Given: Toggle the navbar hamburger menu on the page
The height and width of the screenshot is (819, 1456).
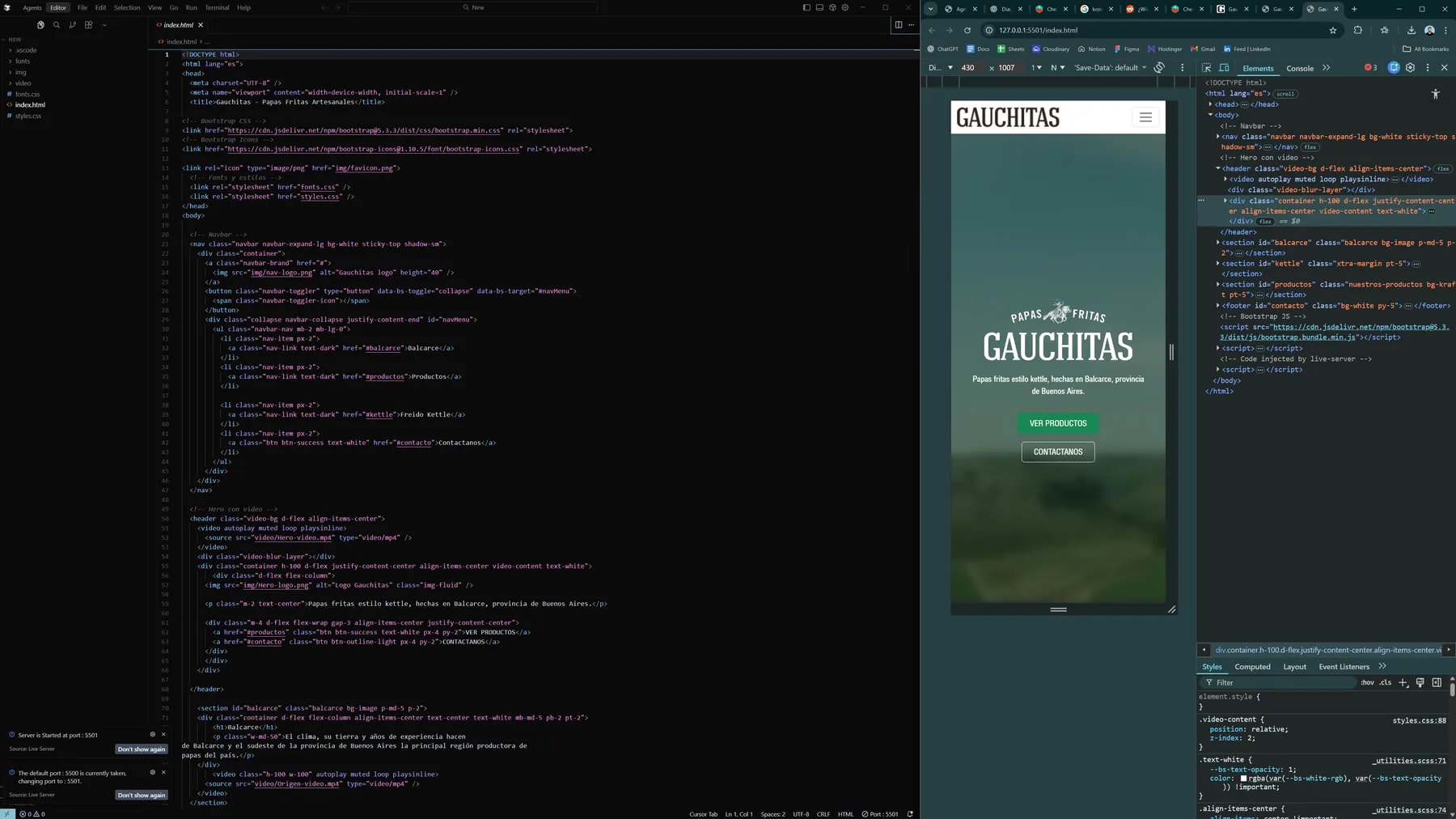Looking at the screenshot, I should (1145, 117).
